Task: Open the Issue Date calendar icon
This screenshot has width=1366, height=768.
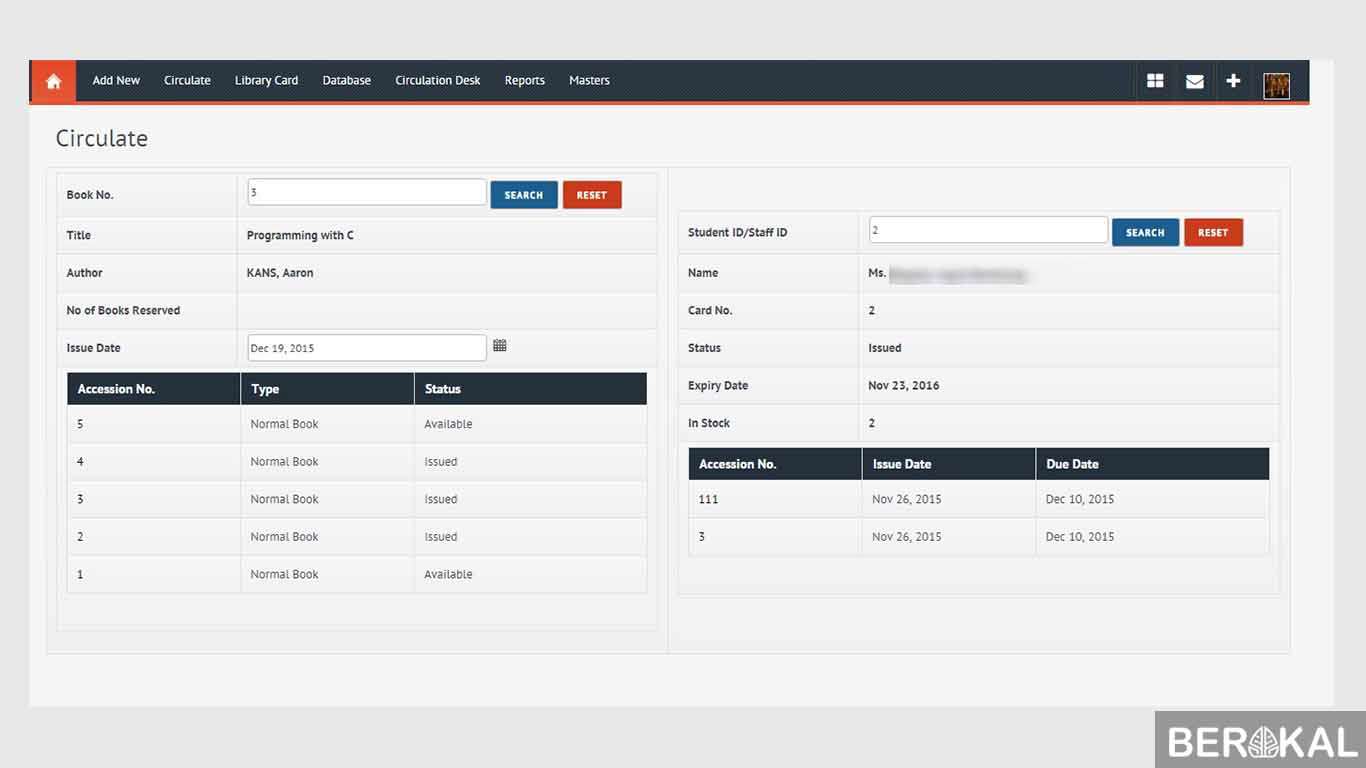Action: tap(500, 346)
